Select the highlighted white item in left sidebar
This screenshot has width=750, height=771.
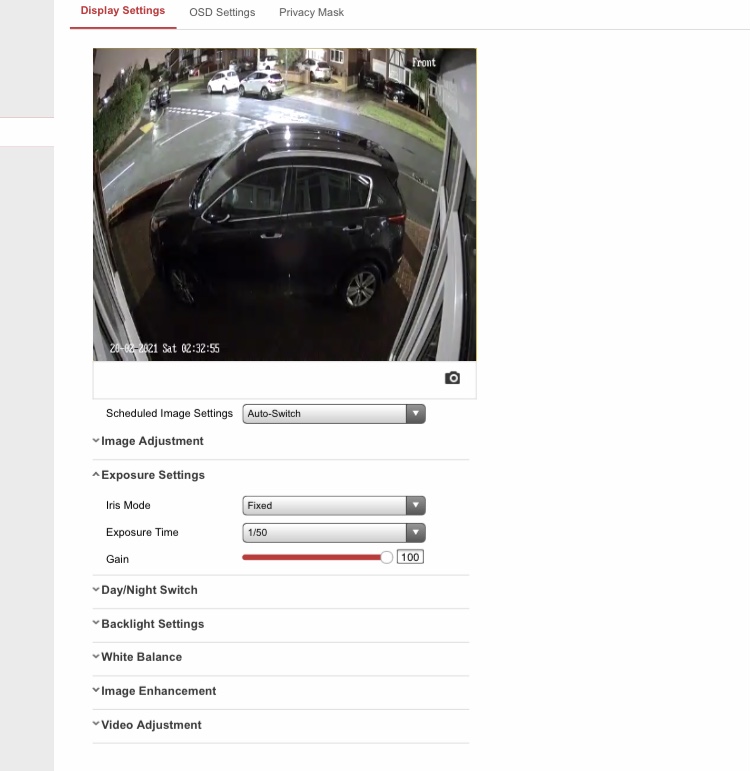(27, 132)
